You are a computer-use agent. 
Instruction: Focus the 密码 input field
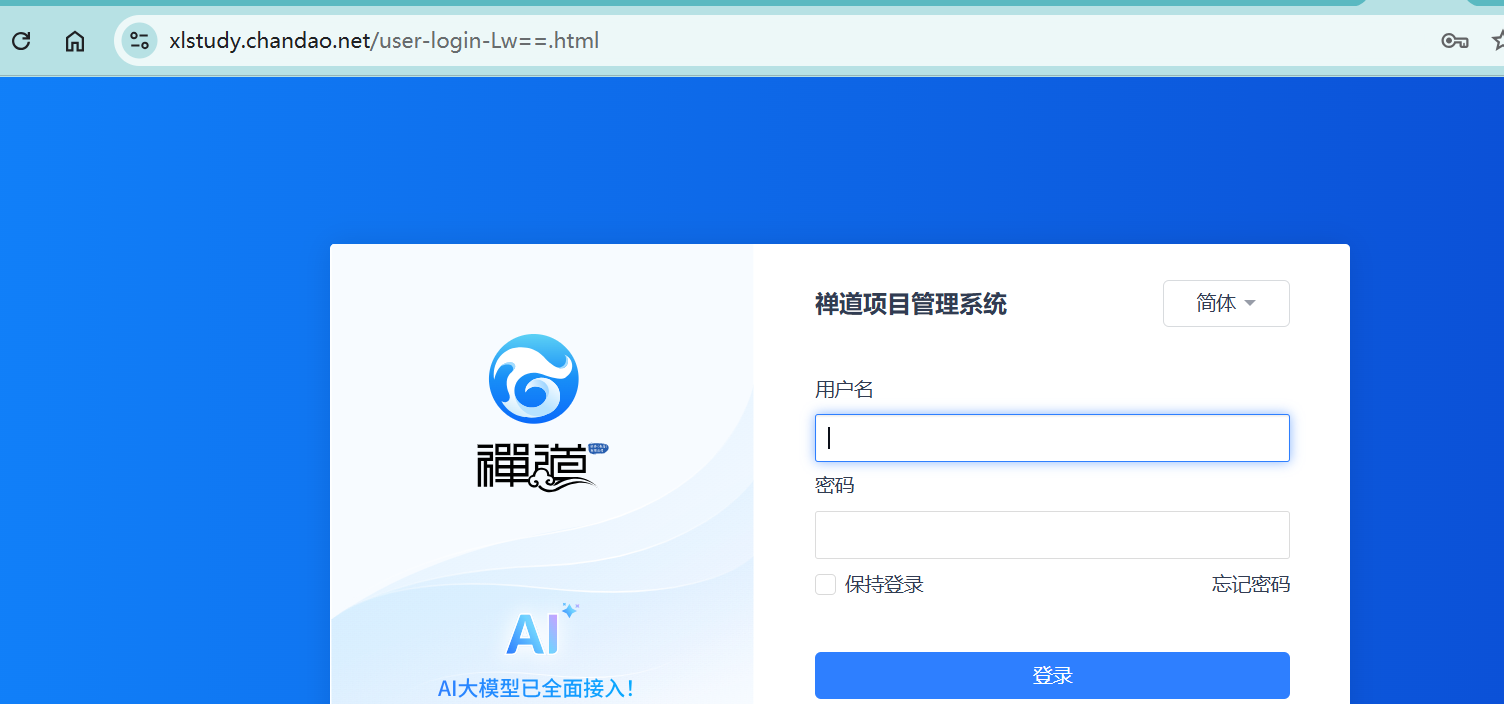[x=1052, y=535]
